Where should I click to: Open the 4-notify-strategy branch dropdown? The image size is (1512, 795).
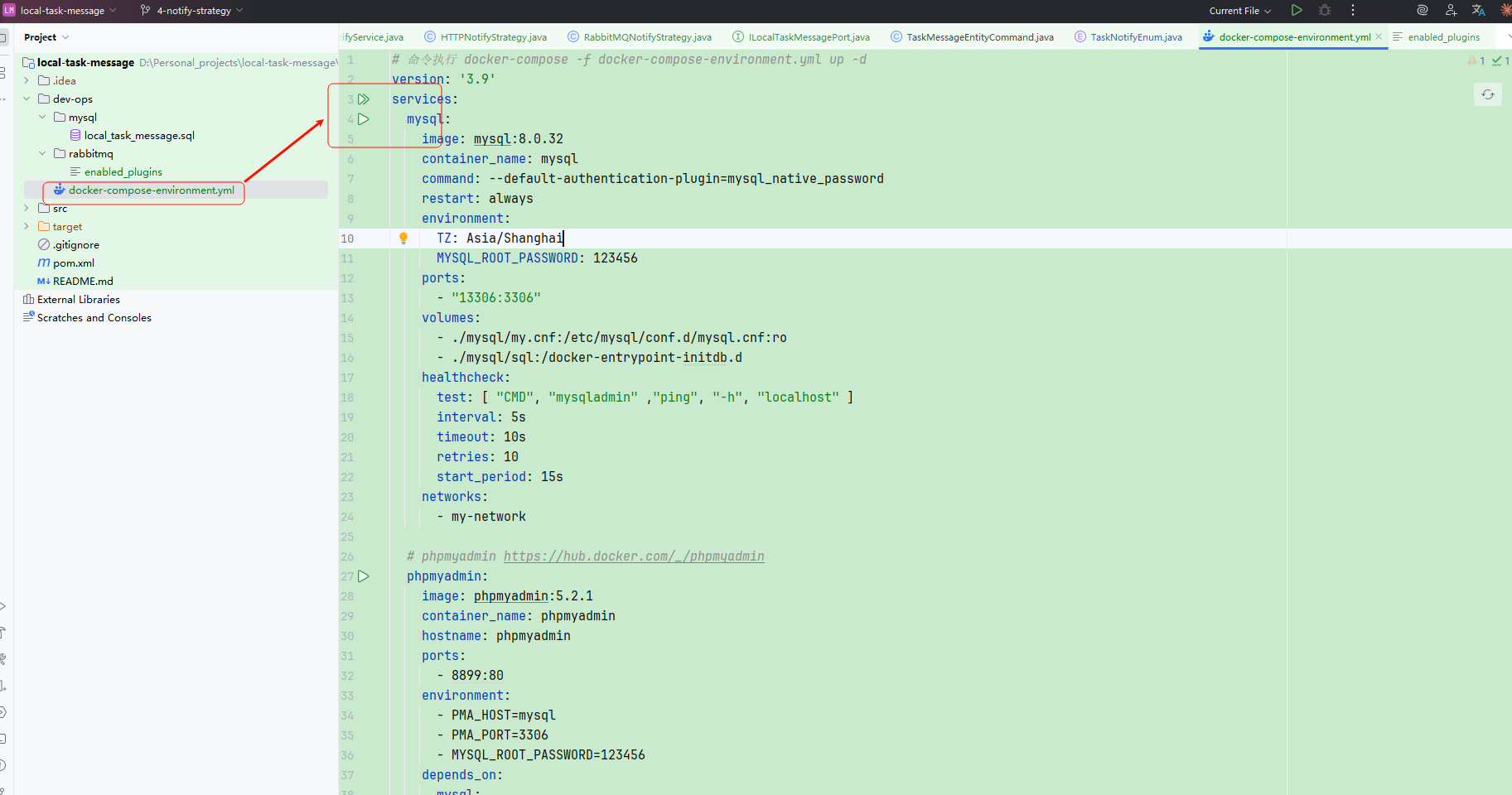[x=193, y=11]
